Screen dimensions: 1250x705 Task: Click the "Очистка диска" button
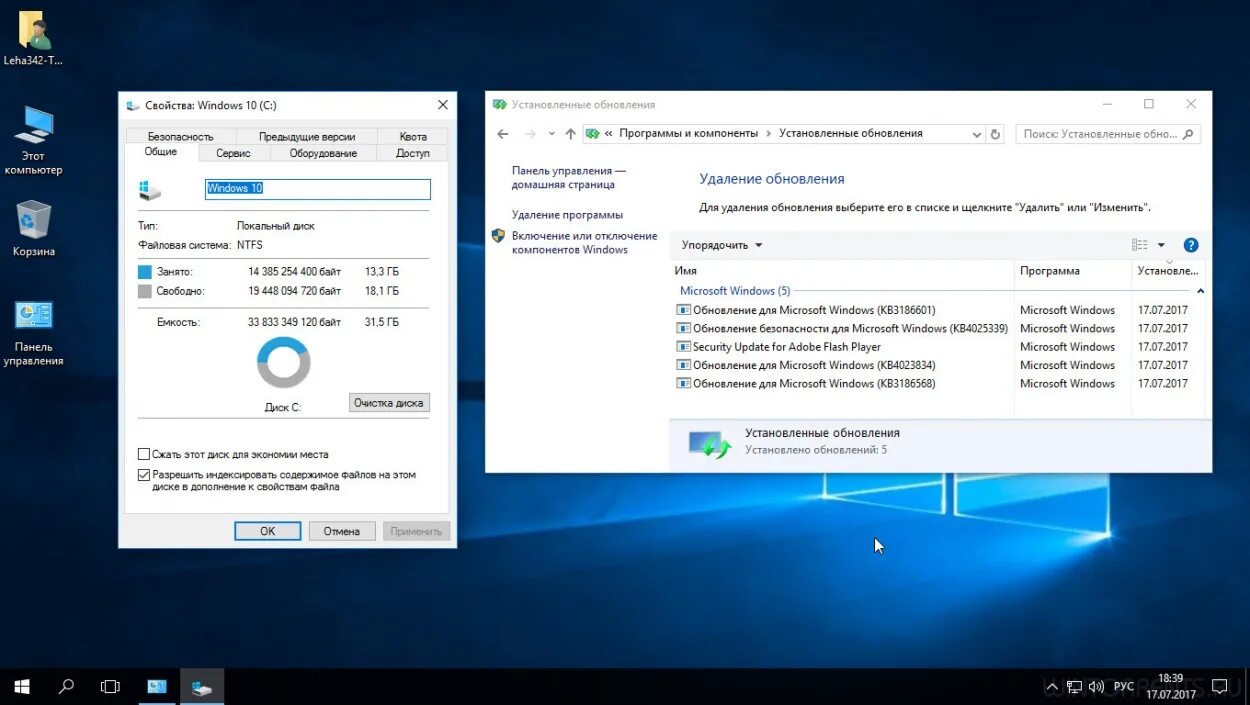point(389,402)
